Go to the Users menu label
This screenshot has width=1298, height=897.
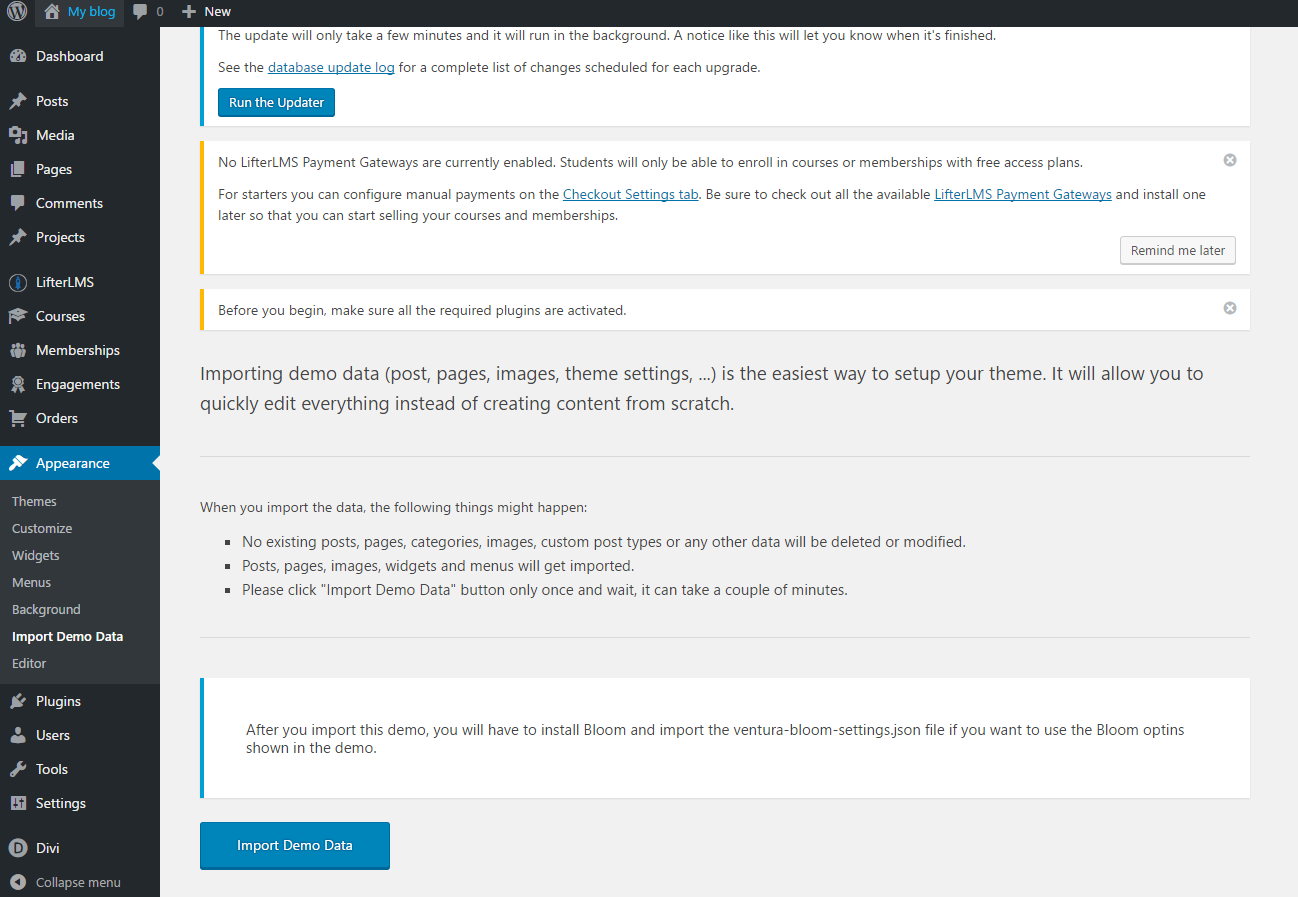pos(53,735)
